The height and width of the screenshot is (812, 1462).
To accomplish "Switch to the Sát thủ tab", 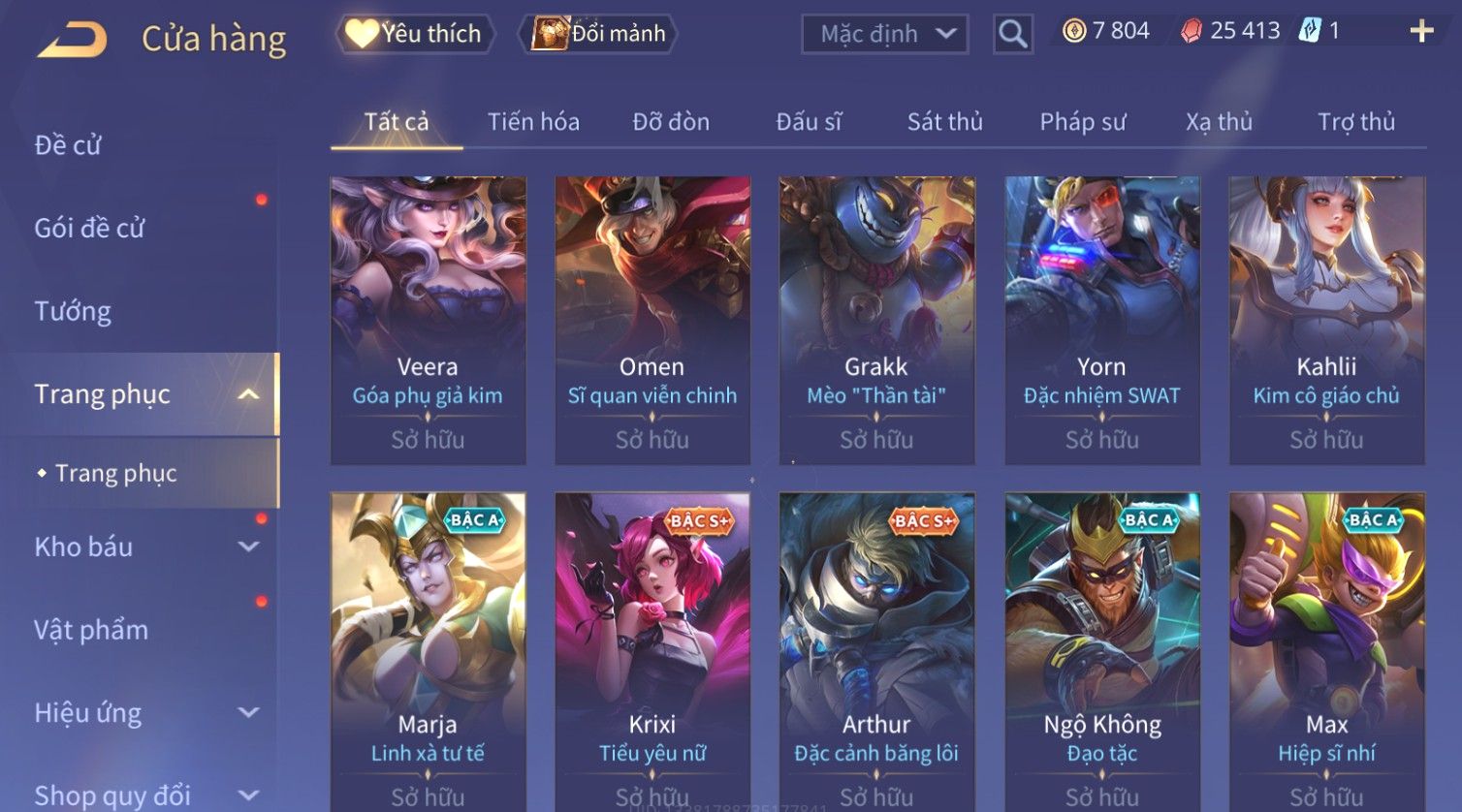I will 944,122.
